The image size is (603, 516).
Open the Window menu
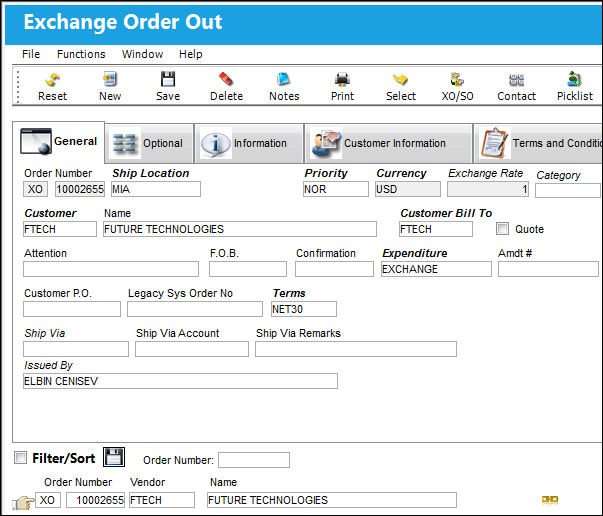(x=143, y=54)
